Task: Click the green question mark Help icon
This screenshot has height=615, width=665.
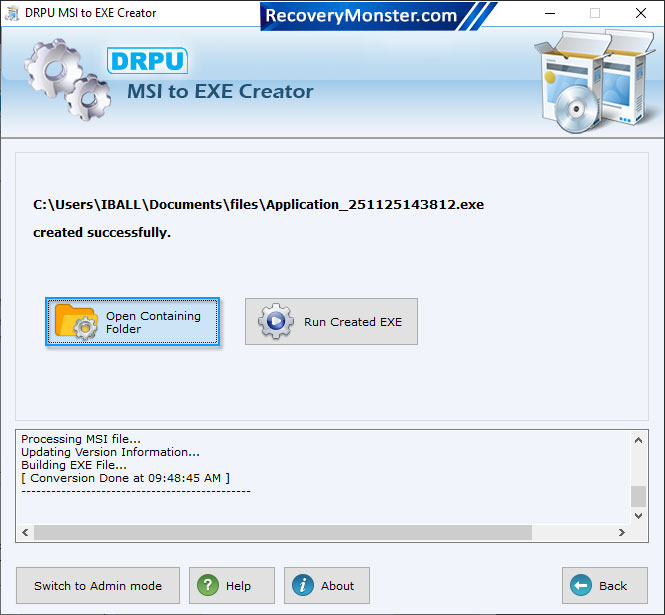Action: (206, 586)
